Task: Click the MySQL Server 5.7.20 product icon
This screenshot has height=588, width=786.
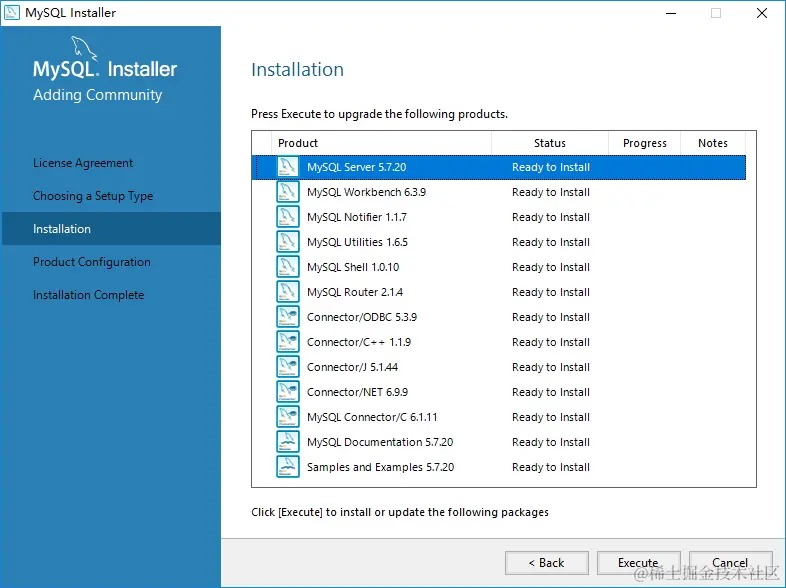Action: coord(288,167)
